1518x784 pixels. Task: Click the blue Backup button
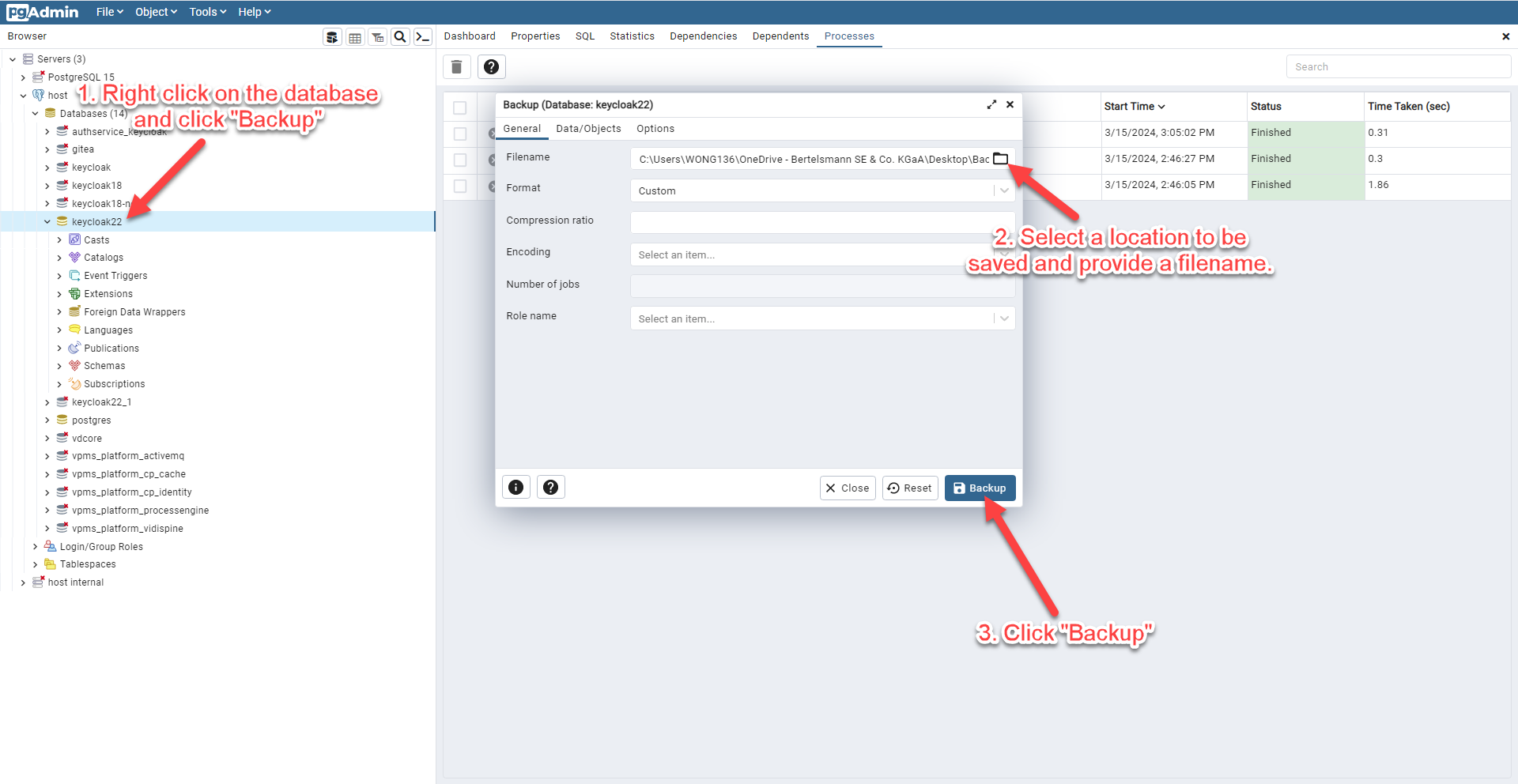980,488
